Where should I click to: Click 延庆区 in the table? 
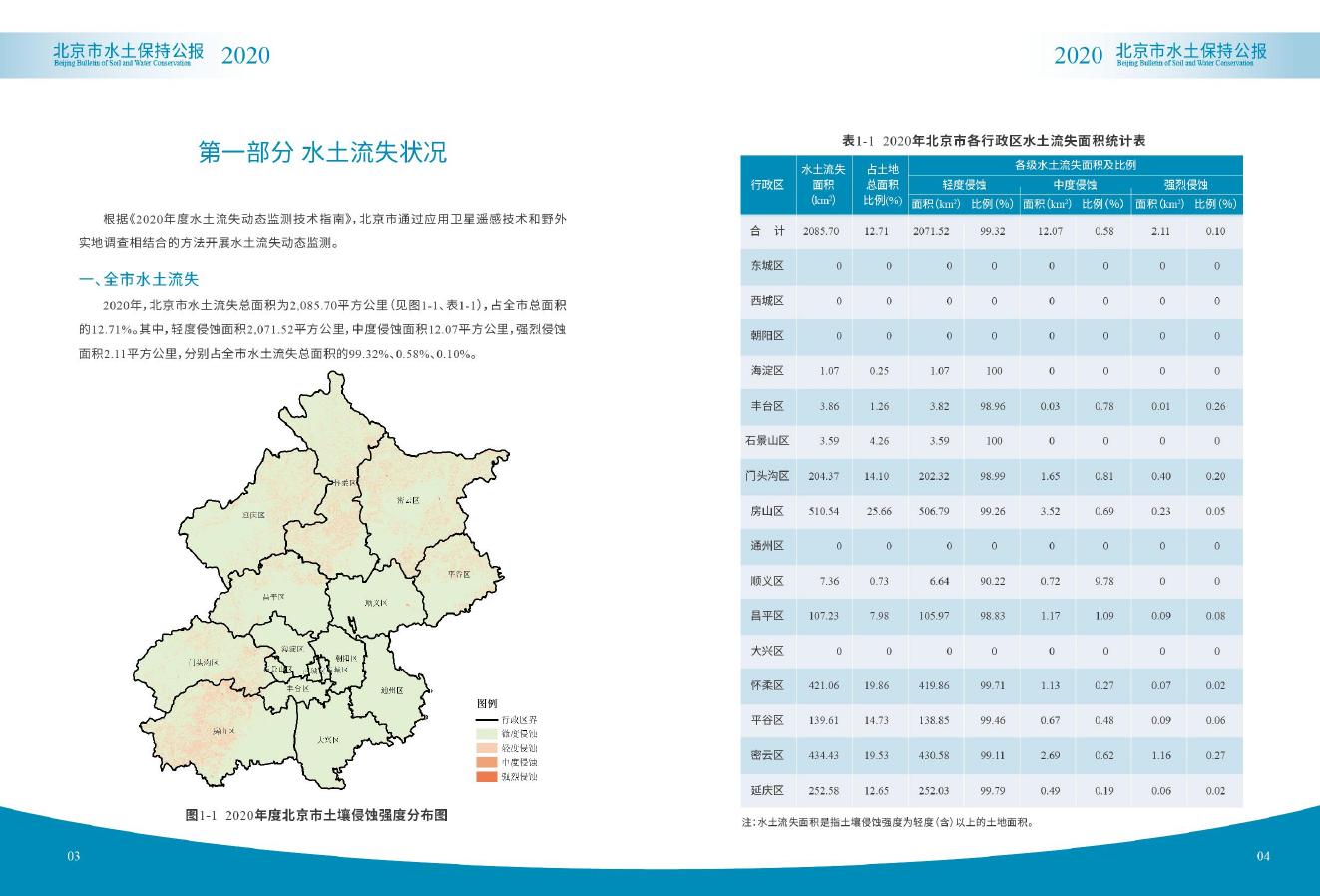tap(767, 790)
